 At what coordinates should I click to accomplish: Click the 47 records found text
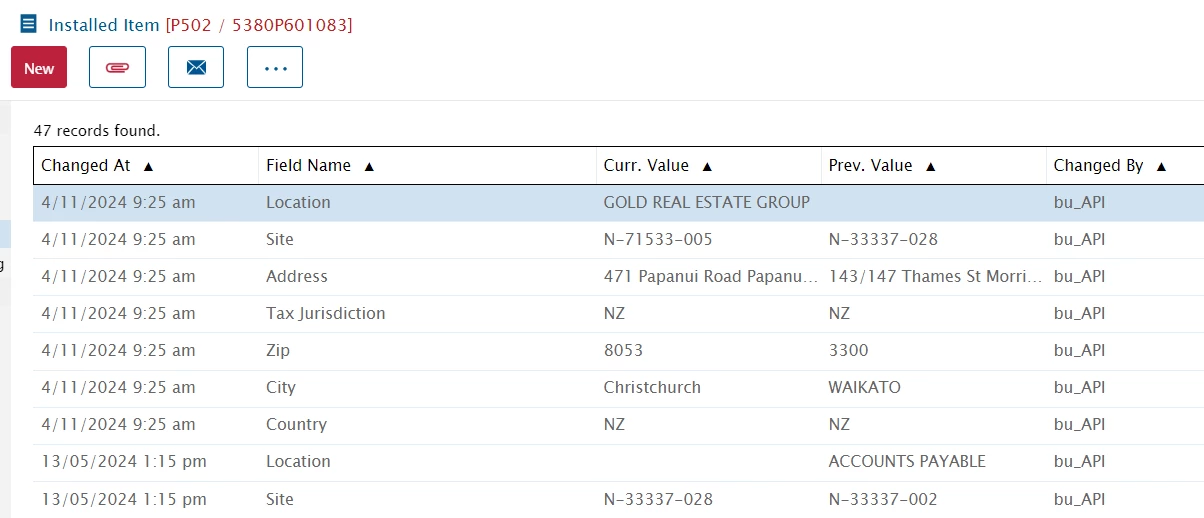click(97, 130)
